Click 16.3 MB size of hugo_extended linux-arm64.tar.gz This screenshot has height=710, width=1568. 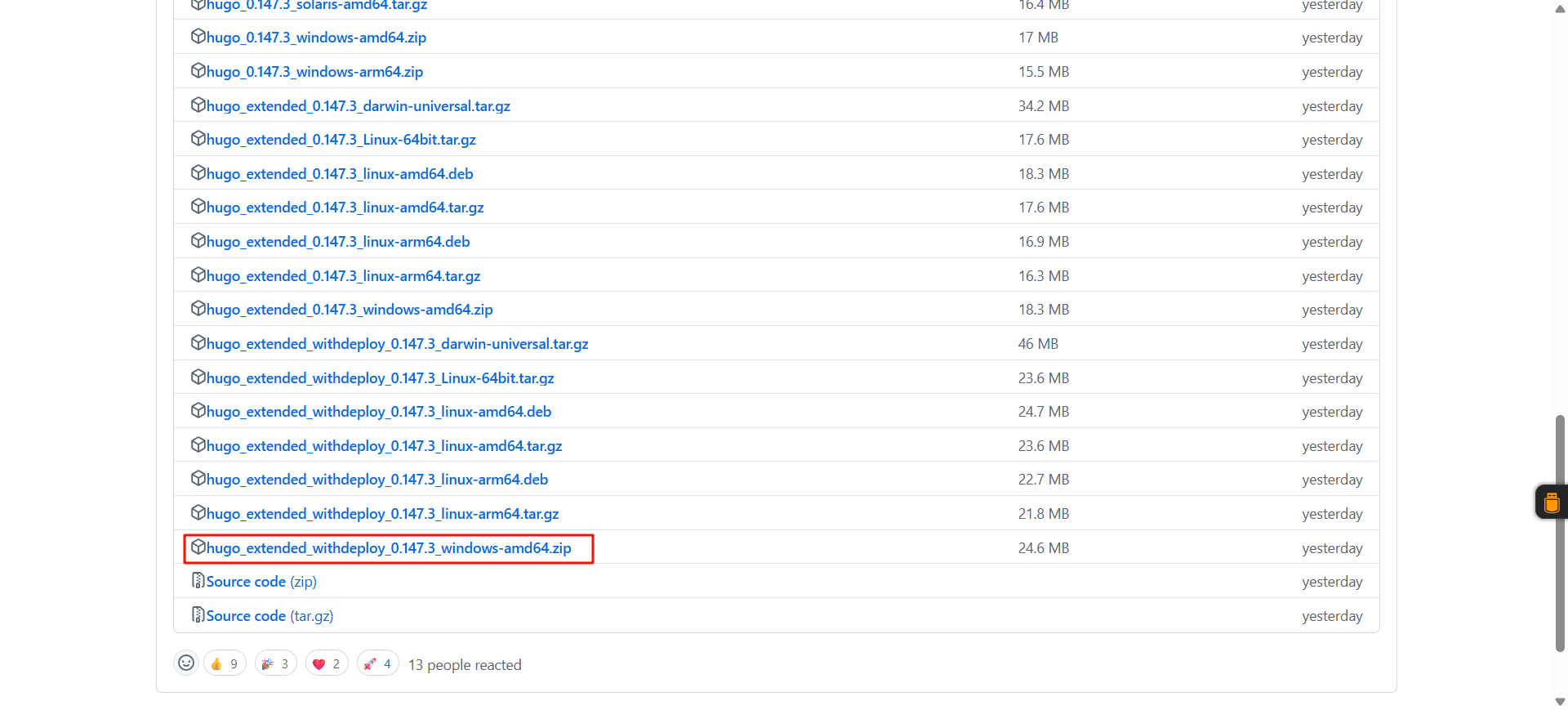coord(1044,276)
